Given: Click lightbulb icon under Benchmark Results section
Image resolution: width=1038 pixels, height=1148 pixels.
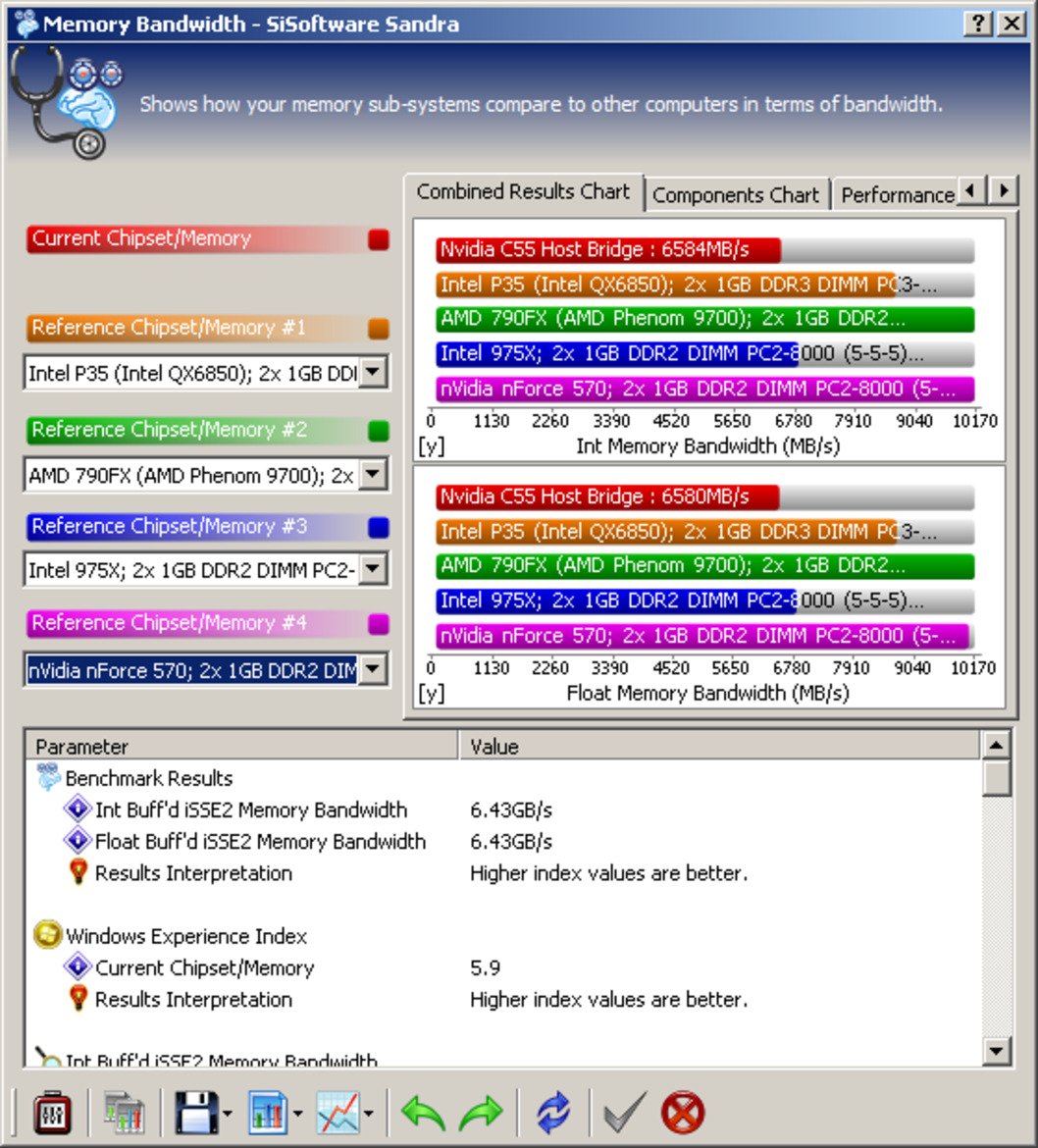Looking at the screenshot, I should click(x=78, y=872).
